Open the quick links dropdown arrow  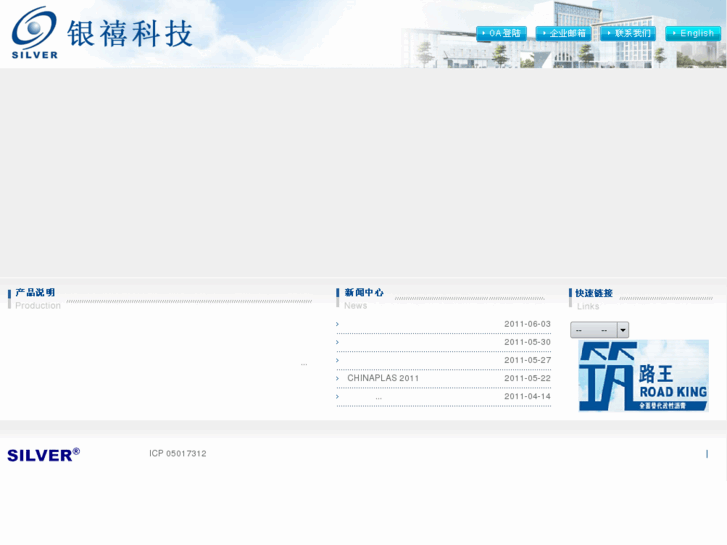coord(623,330)
